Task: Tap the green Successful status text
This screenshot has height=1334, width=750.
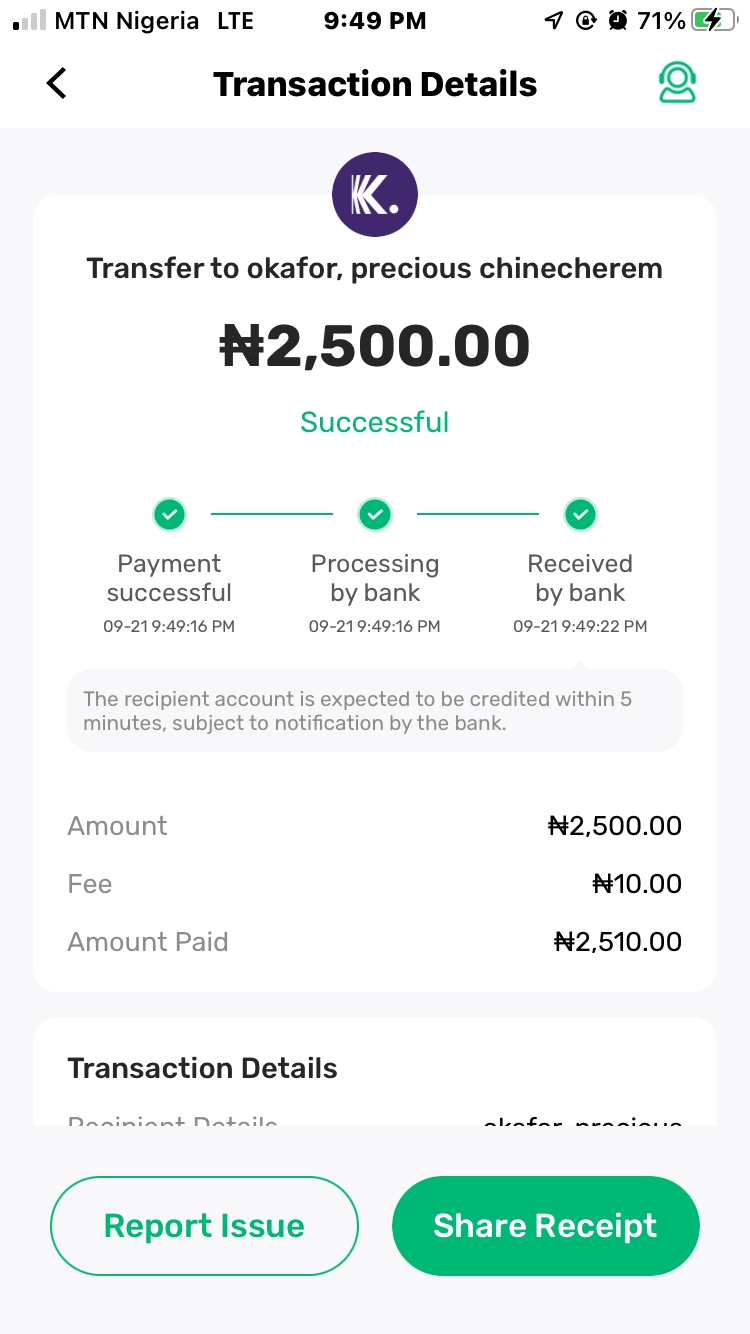Action: 375,422
